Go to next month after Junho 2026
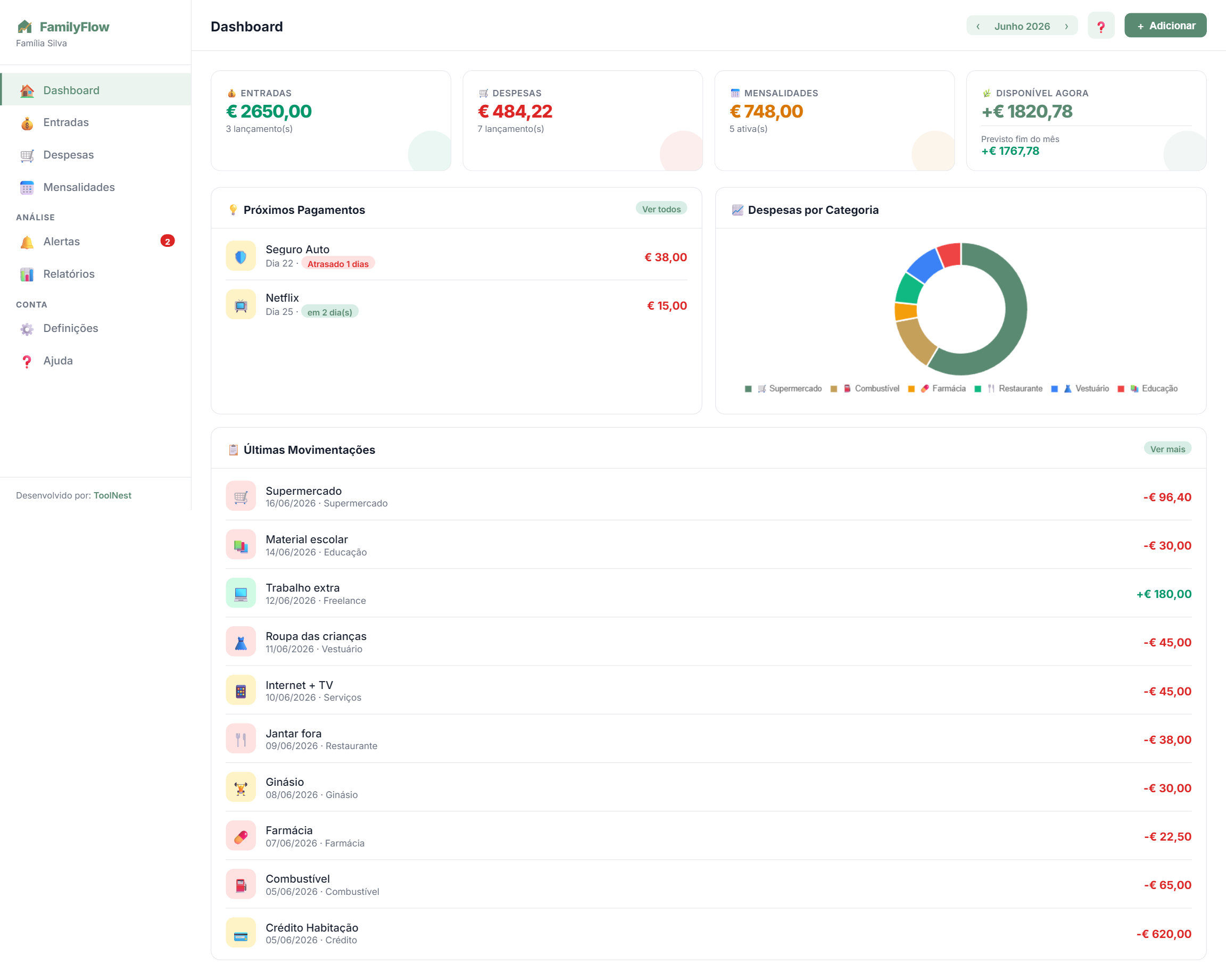 click(x=1066, y=26)
